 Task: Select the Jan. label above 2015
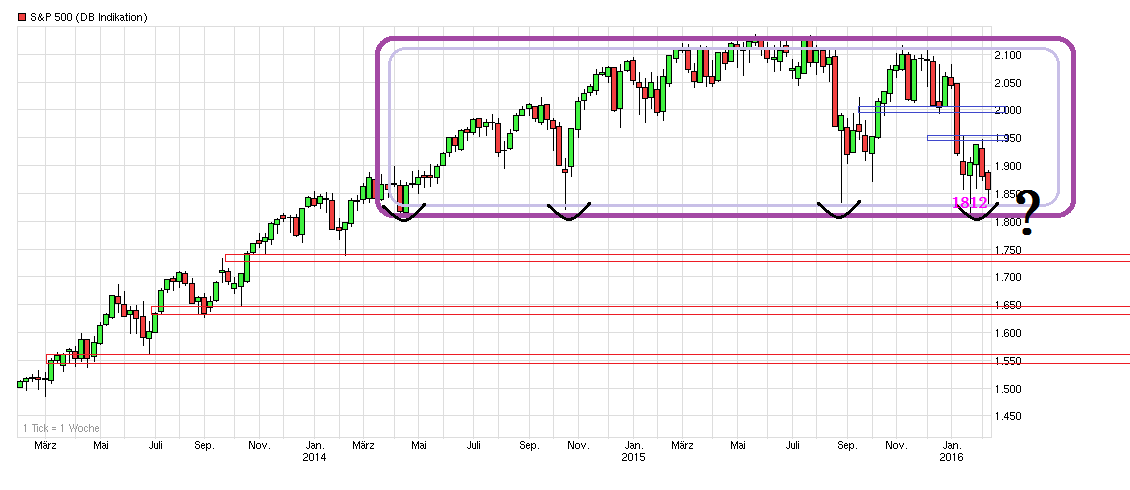click(633, 446)
